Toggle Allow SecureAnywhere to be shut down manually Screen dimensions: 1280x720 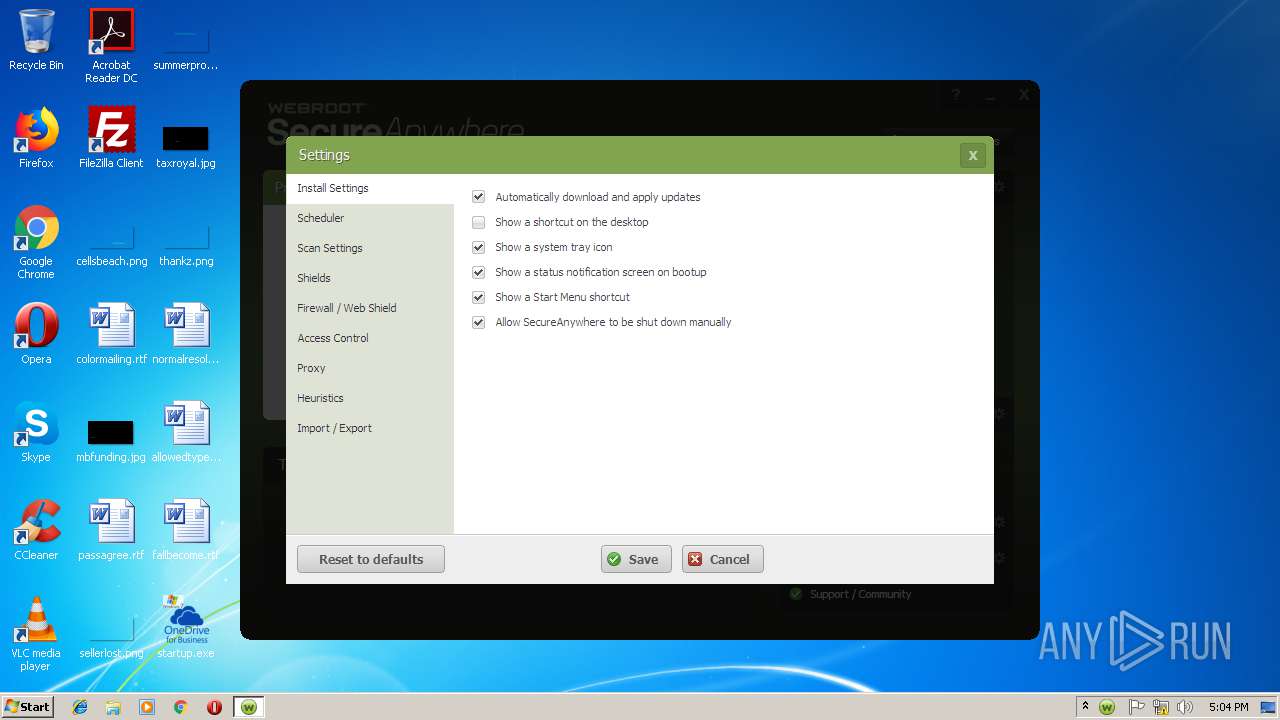point(478,322)
